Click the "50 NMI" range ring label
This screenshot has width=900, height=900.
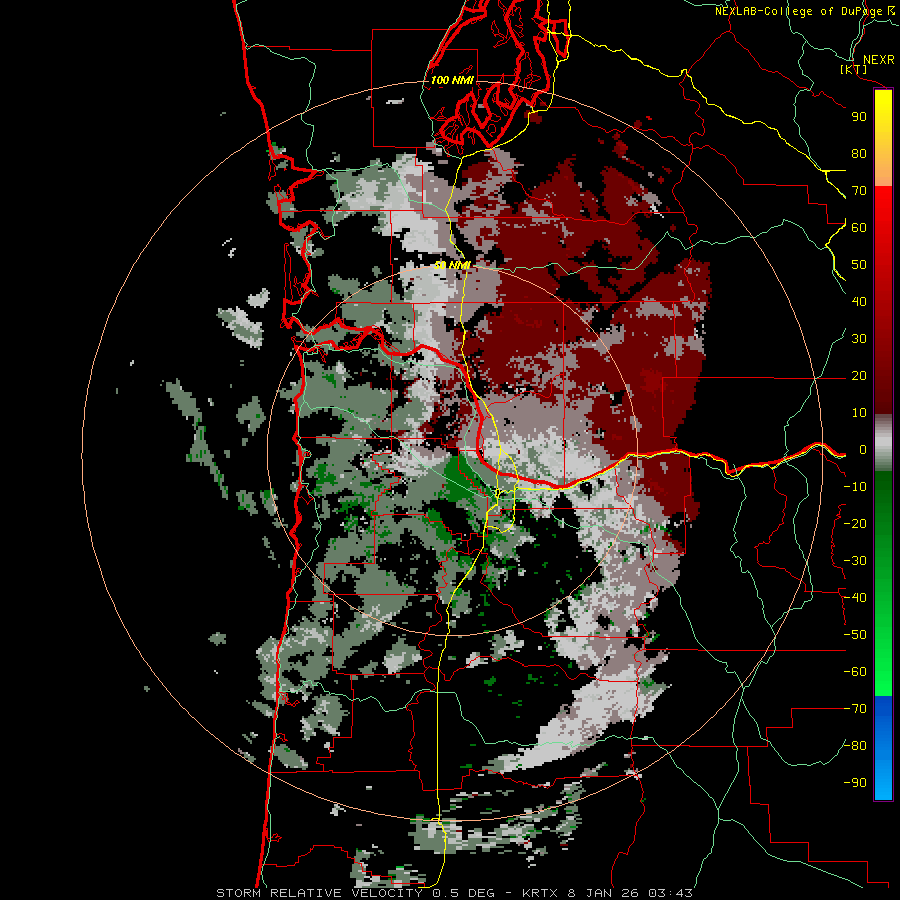click(x=452, y=265)
